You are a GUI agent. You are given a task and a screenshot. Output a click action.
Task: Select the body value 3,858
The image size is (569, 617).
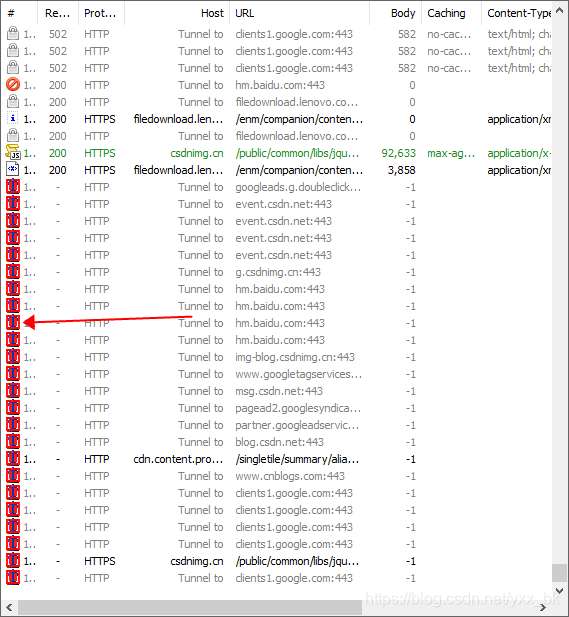point(401,170)
